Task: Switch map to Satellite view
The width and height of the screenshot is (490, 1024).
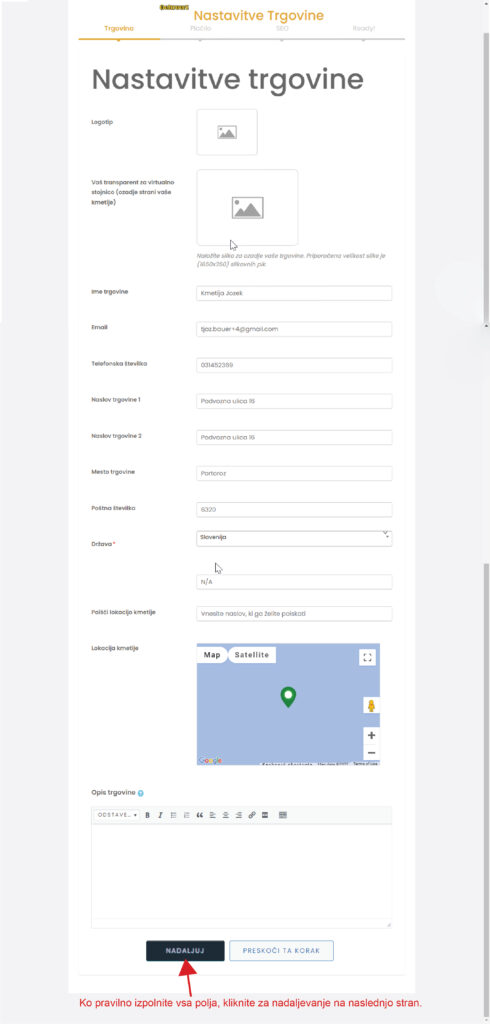Action: tap(252, 655)
